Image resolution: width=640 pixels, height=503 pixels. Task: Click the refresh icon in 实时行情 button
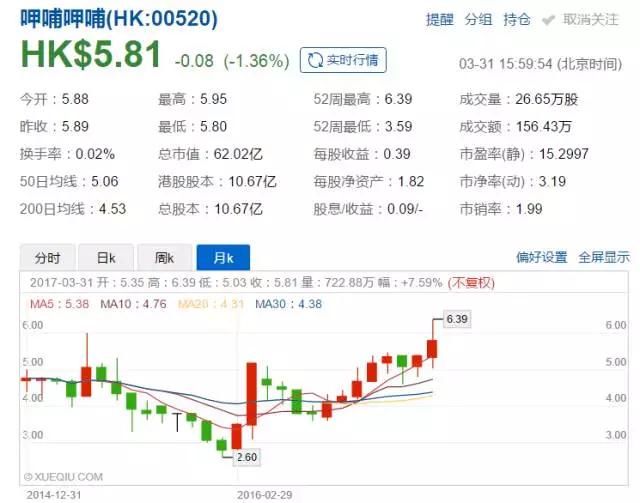(315, 60)
